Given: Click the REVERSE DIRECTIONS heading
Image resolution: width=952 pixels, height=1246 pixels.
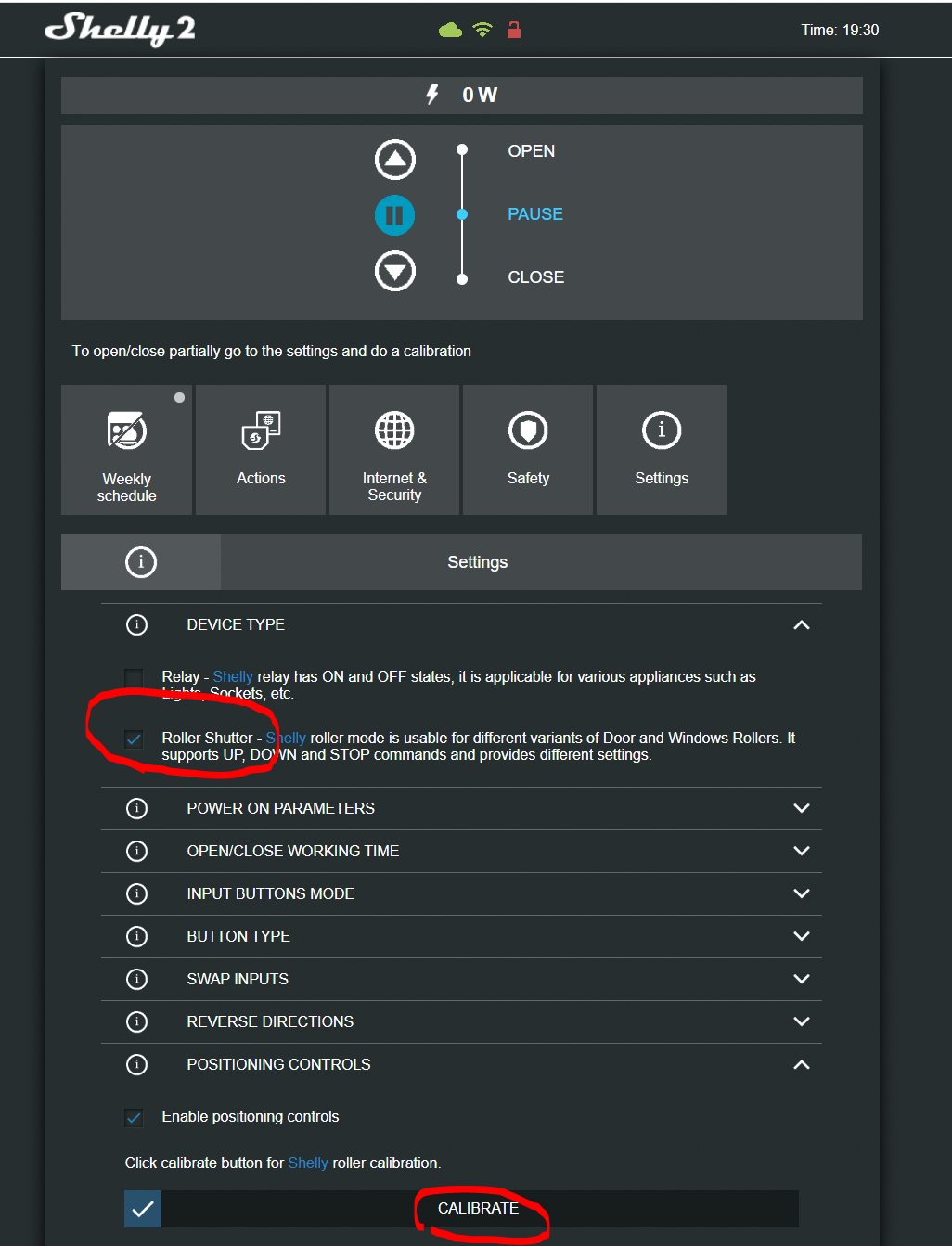Looking at the screenshot, I should [x=270, y=1021].
